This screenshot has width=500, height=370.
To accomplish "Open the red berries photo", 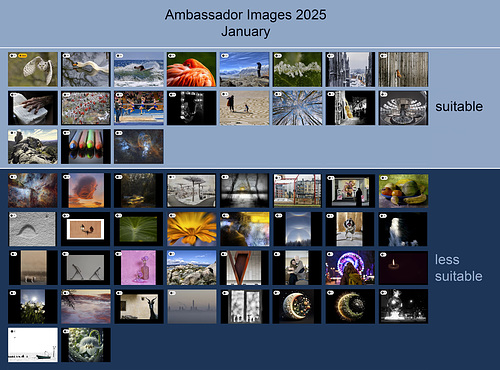I will [86, 108].
